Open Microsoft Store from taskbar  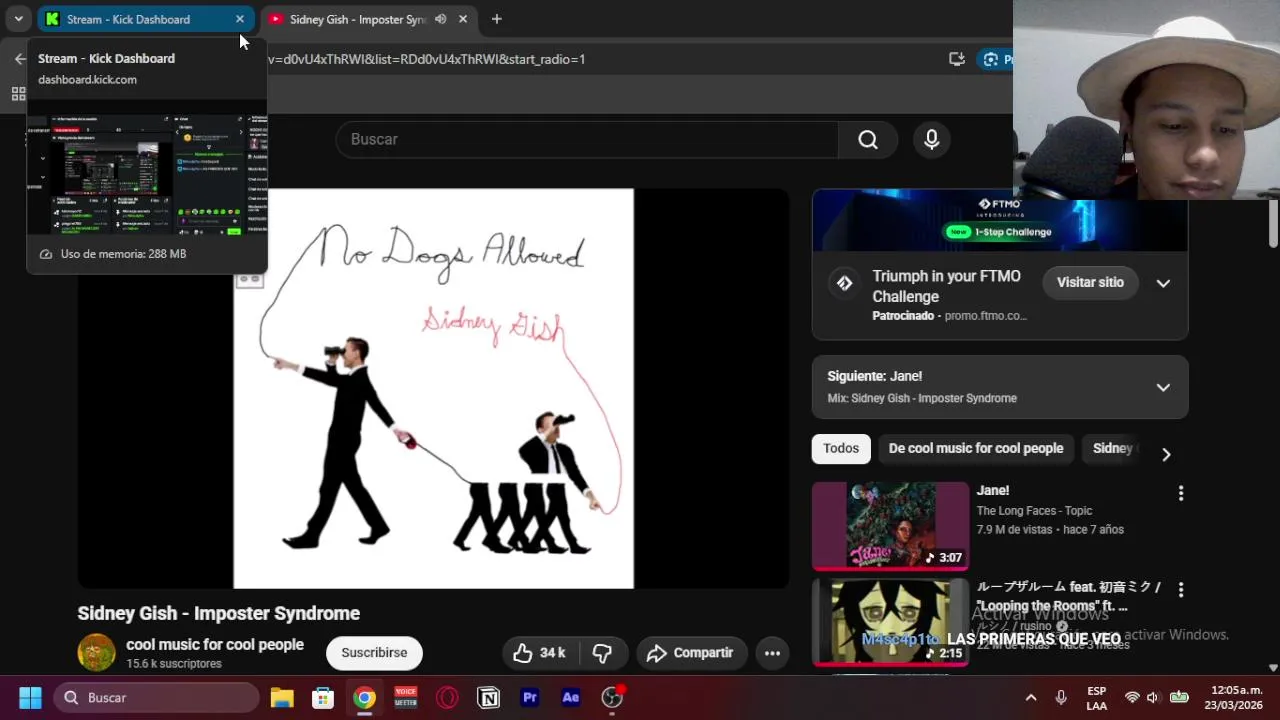(x=323, y=698)
